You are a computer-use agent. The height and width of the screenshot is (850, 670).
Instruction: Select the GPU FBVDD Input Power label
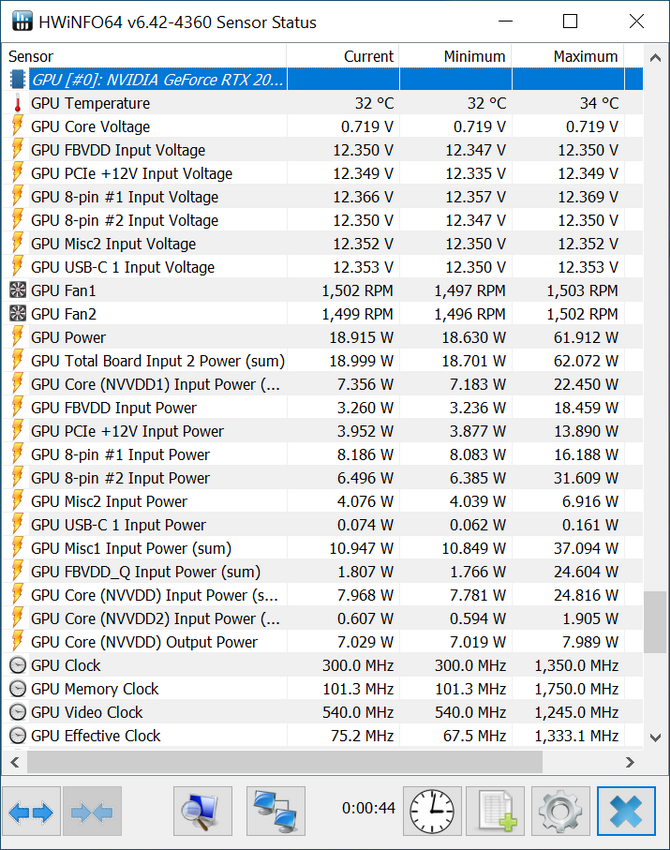pyautogui.click(x=114, y=408)
